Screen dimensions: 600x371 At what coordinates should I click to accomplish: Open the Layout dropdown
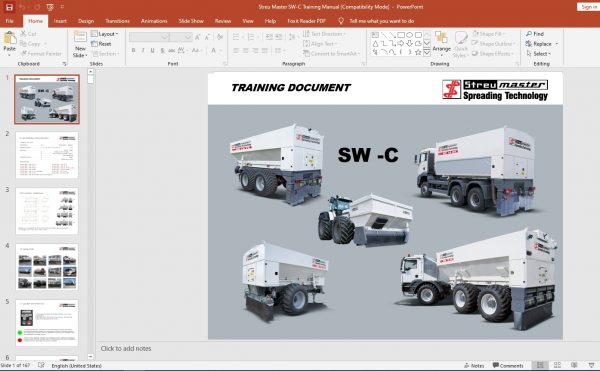pyautogui.click(x=104, y=34)
